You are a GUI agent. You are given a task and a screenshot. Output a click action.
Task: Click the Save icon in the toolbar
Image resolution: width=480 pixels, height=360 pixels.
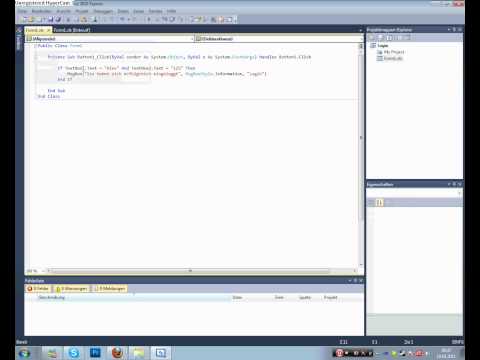[x=50, y=20]
